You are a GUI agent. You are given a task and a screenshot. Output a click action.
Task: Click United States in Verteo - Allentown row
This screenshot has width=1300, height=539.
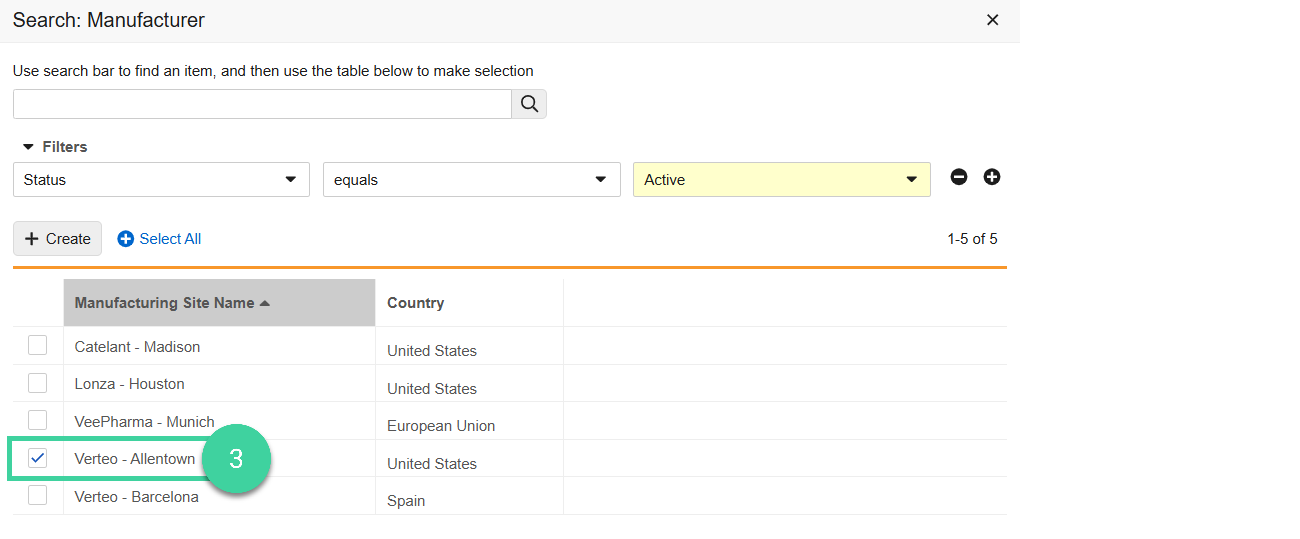pos(432,464)
